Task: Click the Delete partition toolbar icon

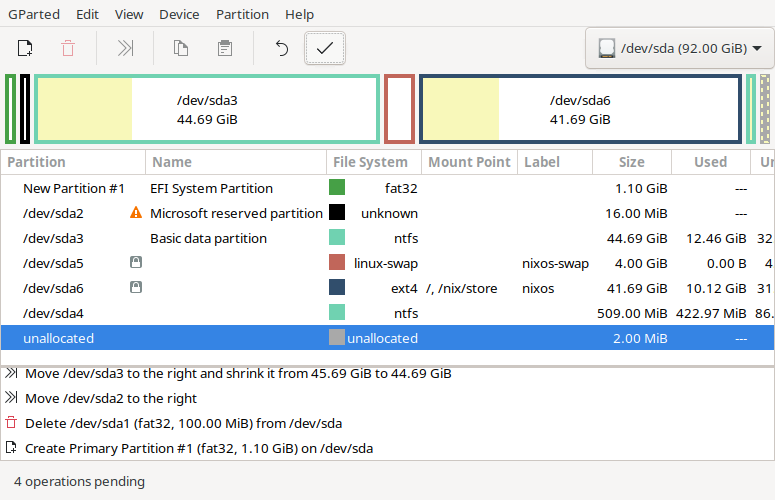Action: tap(68, 48)
